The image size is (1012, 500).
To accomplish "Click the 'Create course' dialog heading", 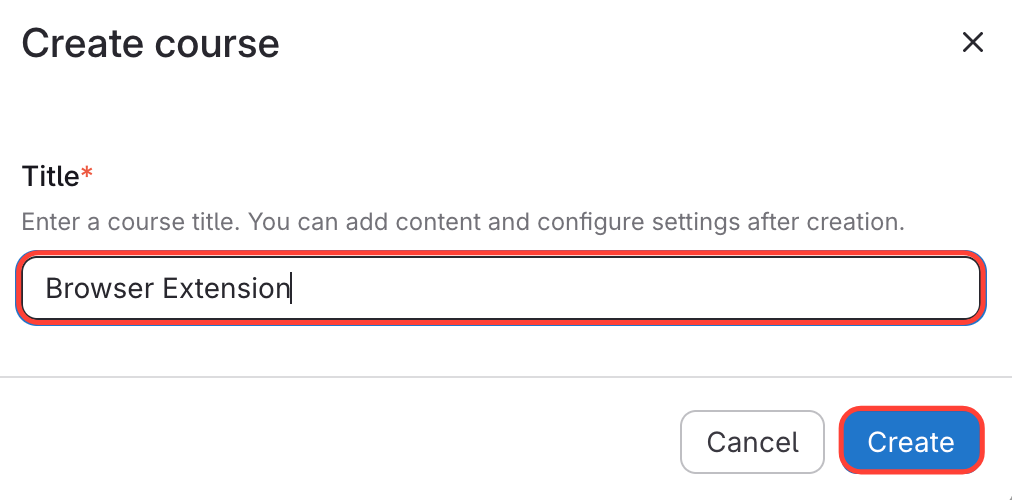I will [x=150, y=44].
